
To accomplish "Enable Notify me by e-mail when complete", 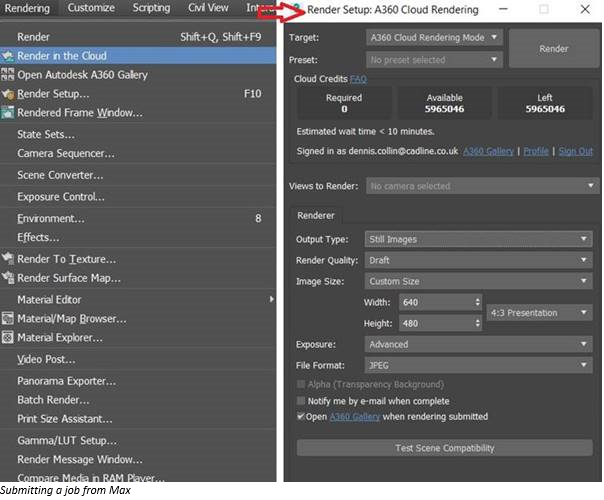I will 301,401.
